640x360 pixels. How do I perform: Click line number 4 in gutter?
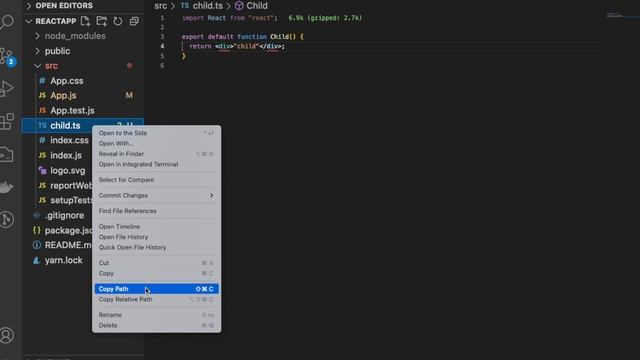[x=162, y=46]
